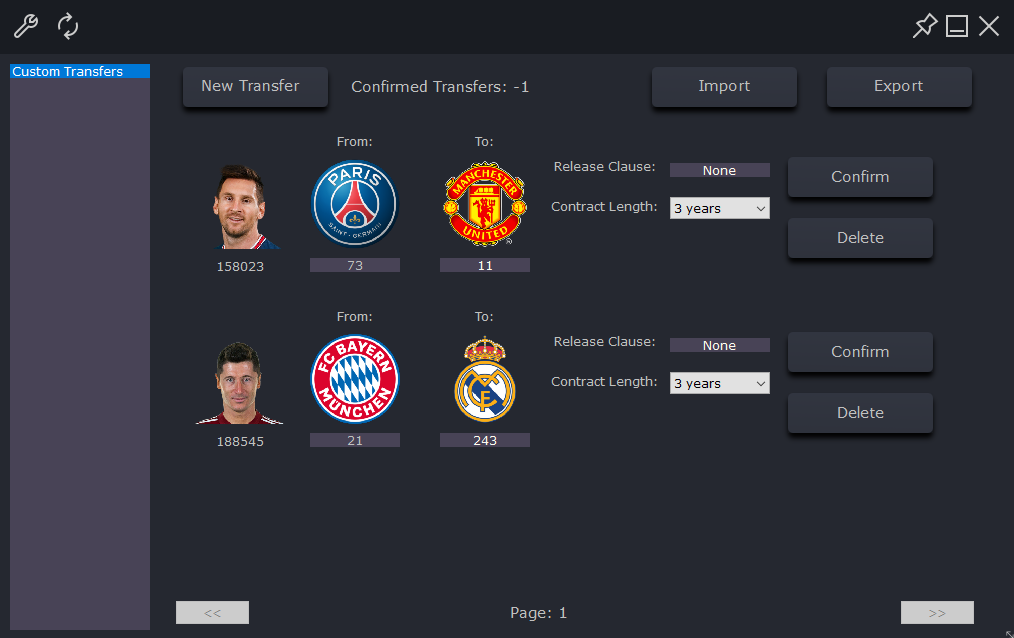
Task: Pin the window with the pushpin icon
Action: tap(925, 26)
